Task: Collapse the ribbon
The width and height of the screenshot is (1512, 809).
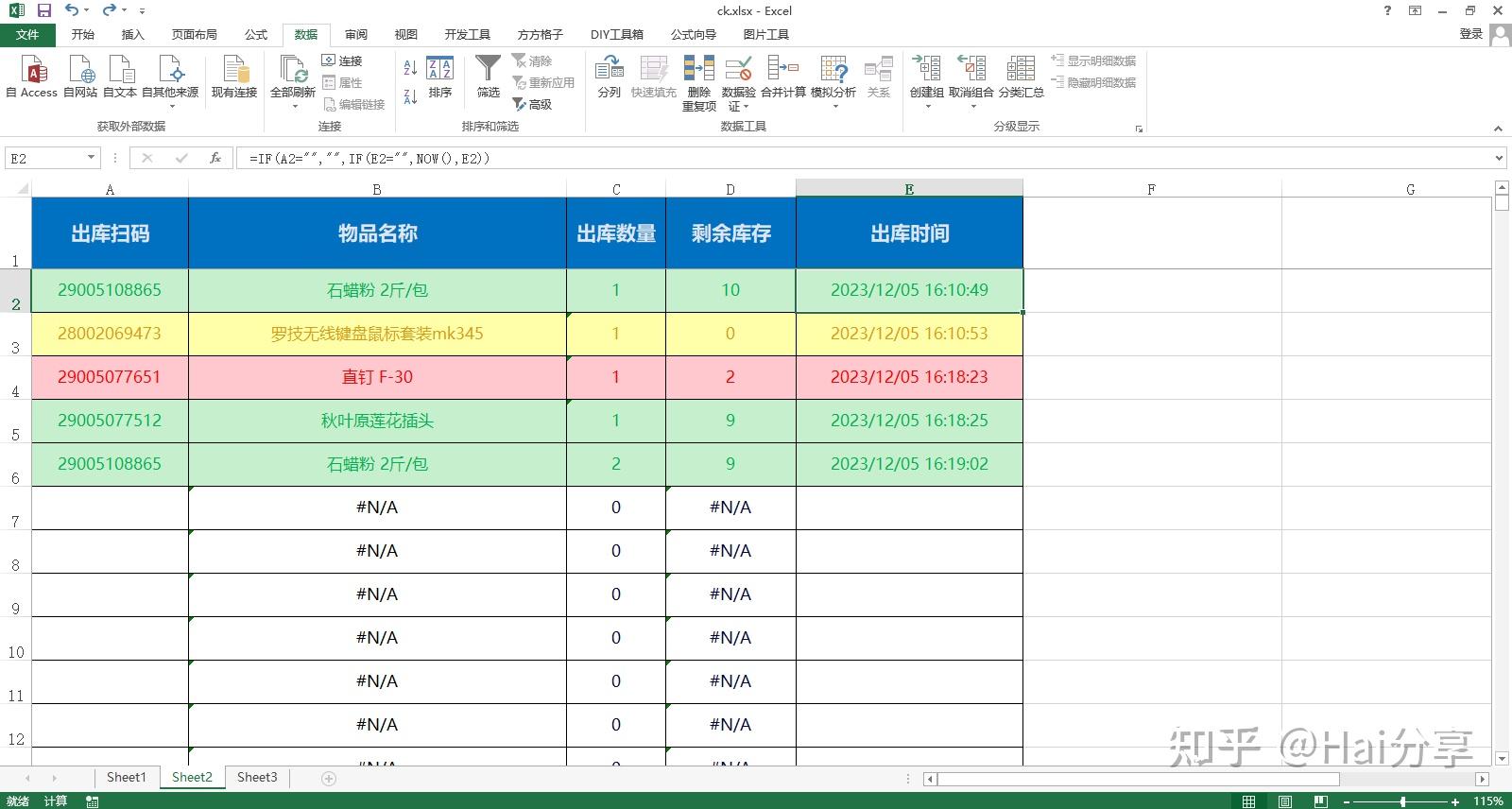Action: pos(1498,129)
